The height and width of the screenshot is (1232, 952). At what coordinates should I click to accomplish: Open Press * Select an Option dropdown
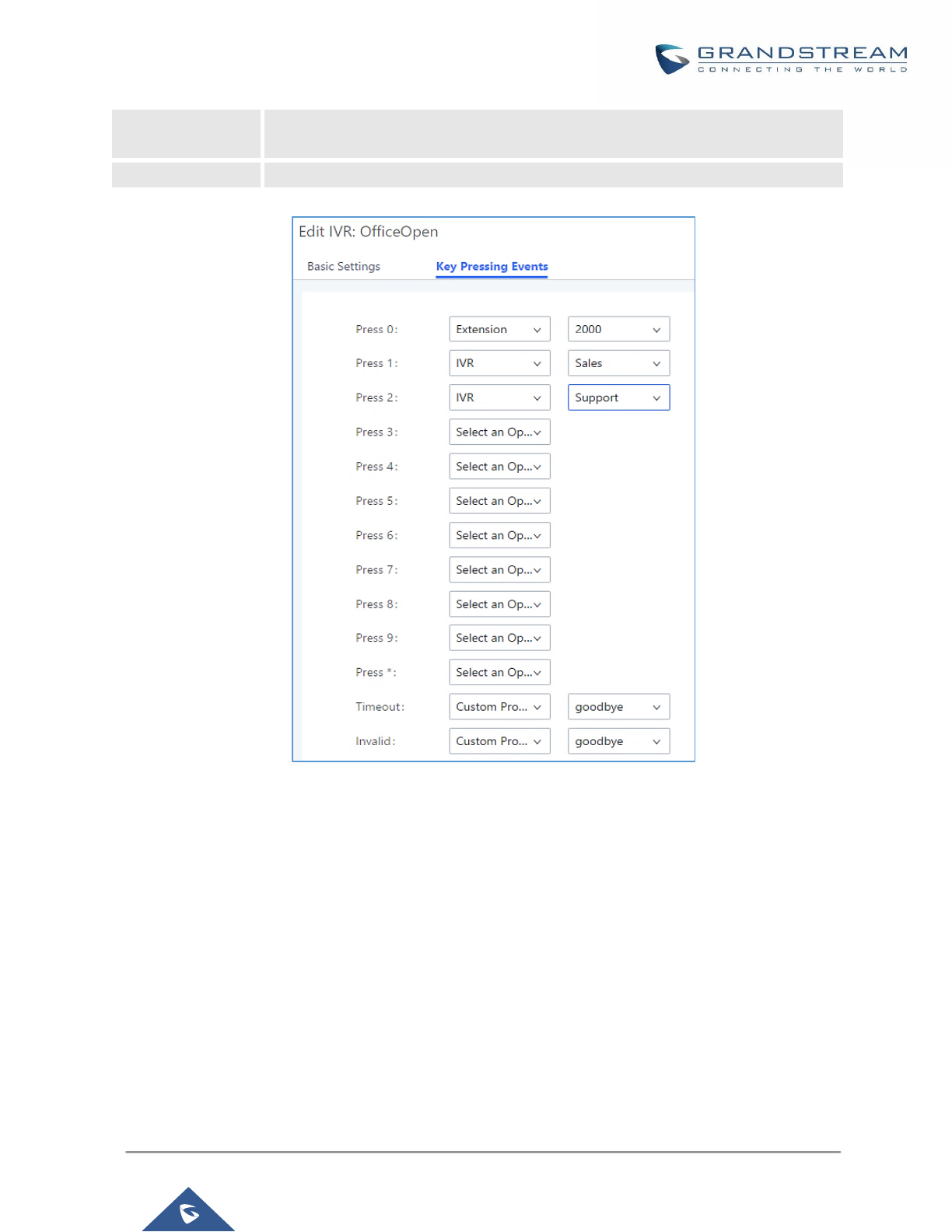499,672
